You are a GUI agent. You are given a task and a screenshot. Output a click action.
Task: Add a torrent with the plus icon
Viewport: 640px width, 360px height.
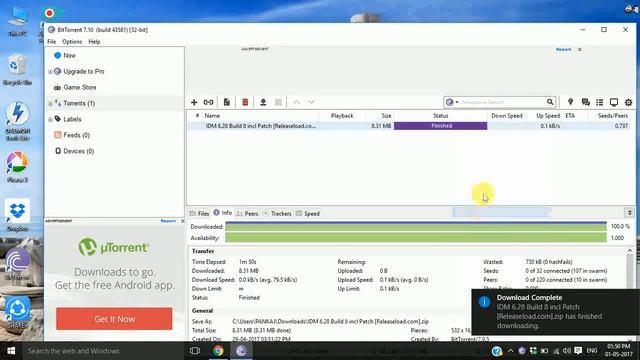click(194, 102)
